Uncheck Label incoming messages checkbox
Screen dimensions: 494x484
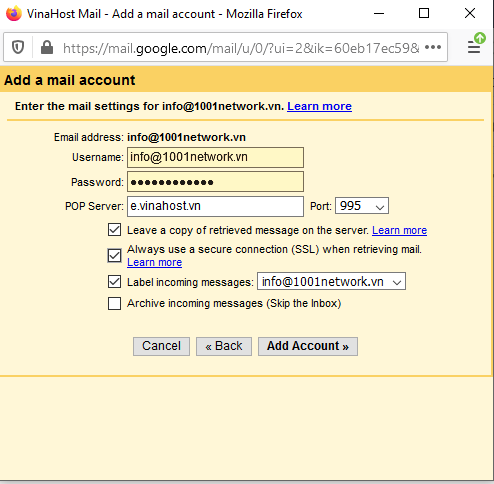pyautogui.click(x=114, y=282)
